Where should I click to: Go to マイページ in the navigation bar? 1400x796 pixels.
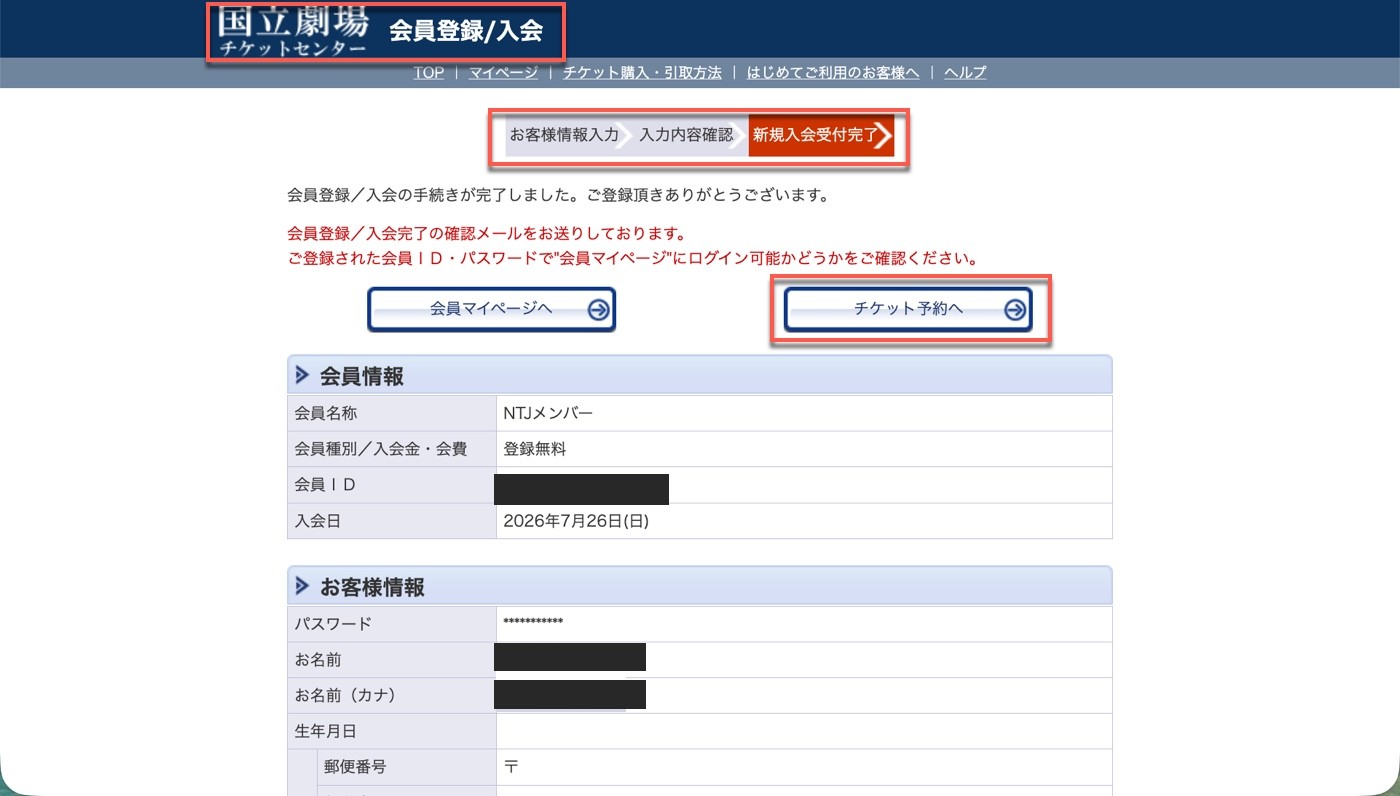tap(503, 72)
